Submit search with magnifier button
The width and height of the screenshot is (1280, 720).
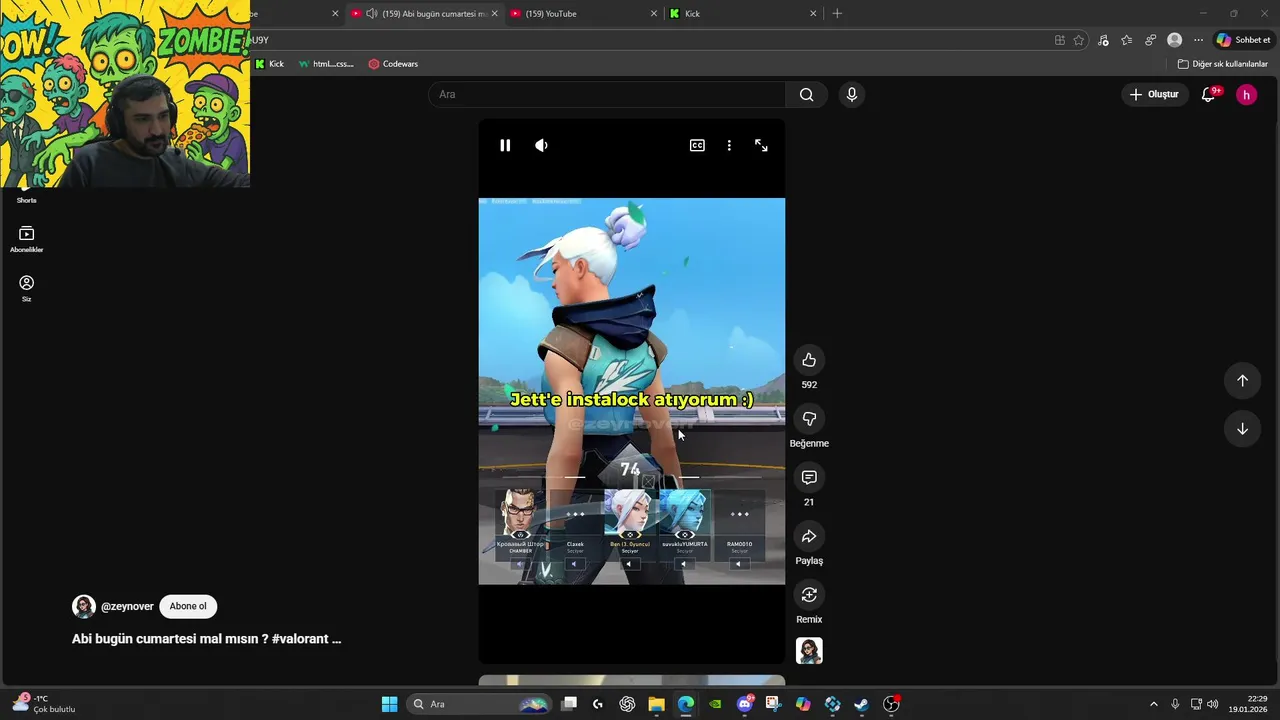click(x=806, y=94)
